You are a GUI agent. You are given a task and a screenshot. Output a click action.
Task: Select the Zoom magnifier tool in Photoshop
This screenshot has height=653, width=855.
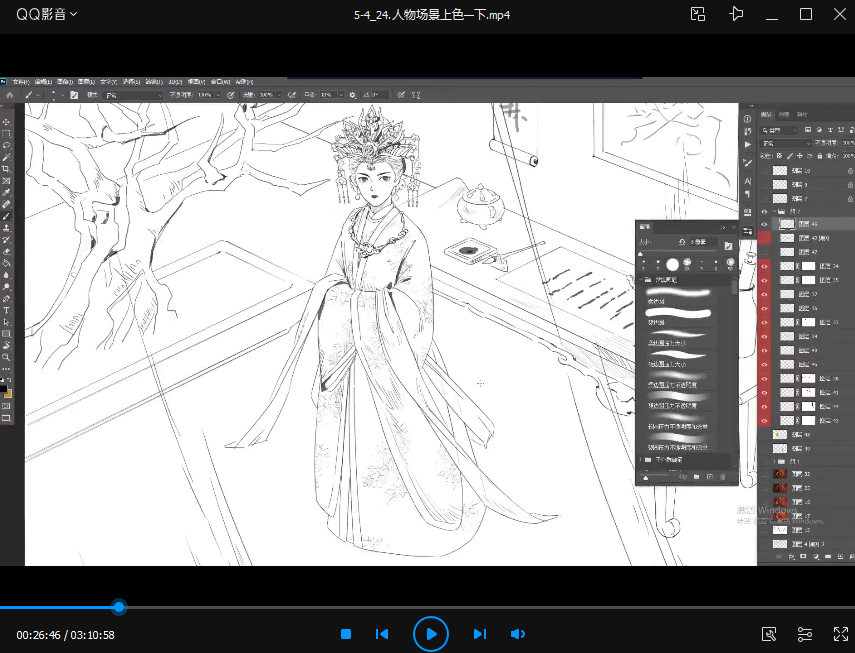pyautogui.click(x=6, y=357)
